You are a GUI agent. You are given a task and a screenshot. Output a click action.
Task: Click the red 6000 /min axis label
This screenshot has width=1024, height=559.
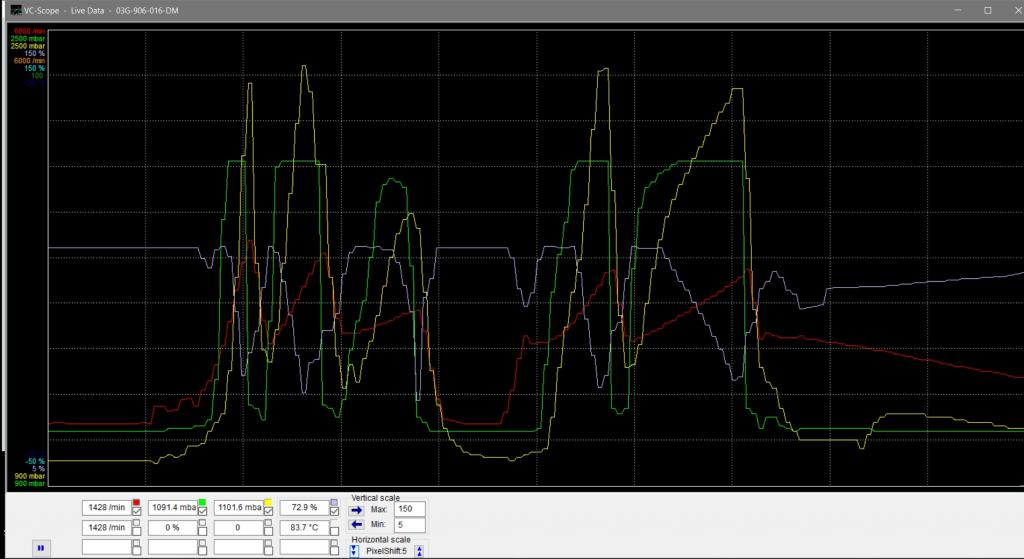29,31
